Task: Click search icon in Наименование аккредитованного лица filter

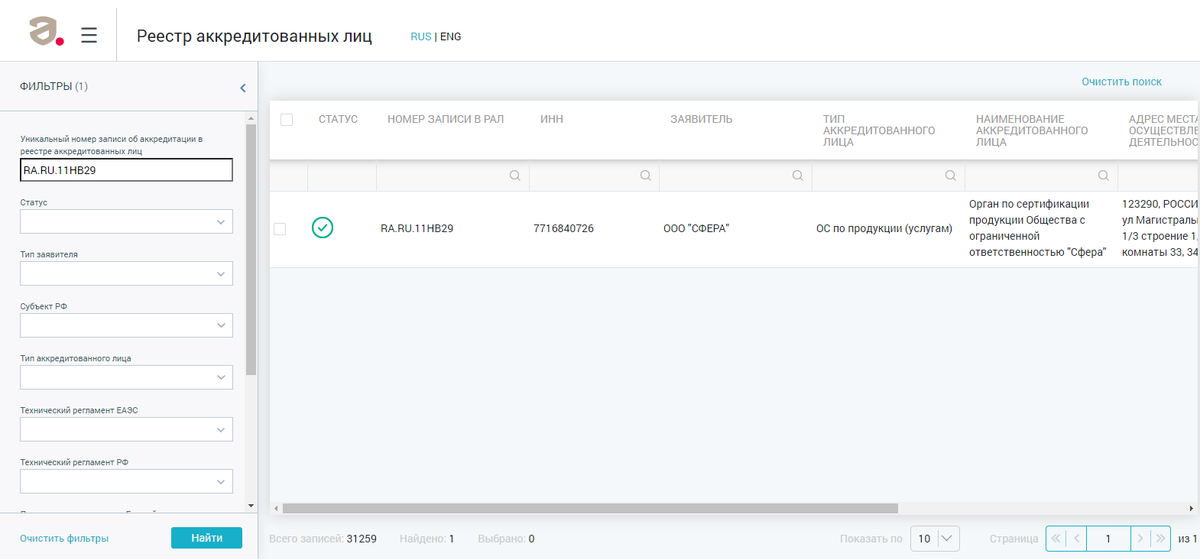Action: 1104,175
